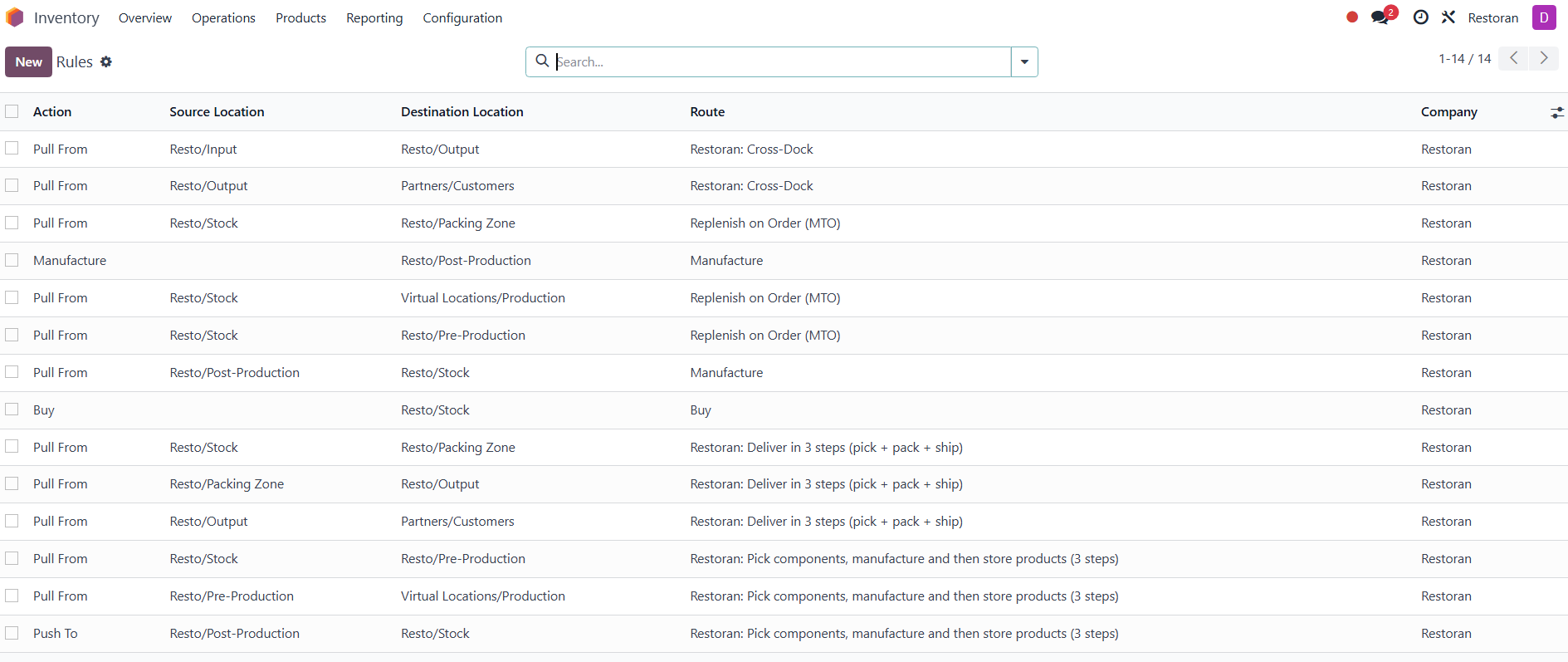Open the Reporting menu
The image size is (1568, 662).
374,17
